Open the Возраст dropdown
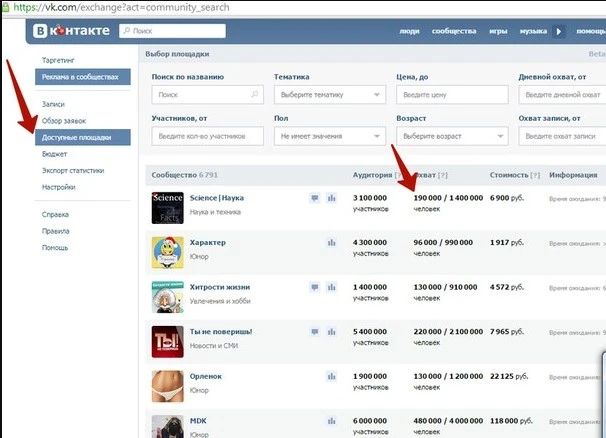Screen dimensions: 606x438 tap(452, 136)
